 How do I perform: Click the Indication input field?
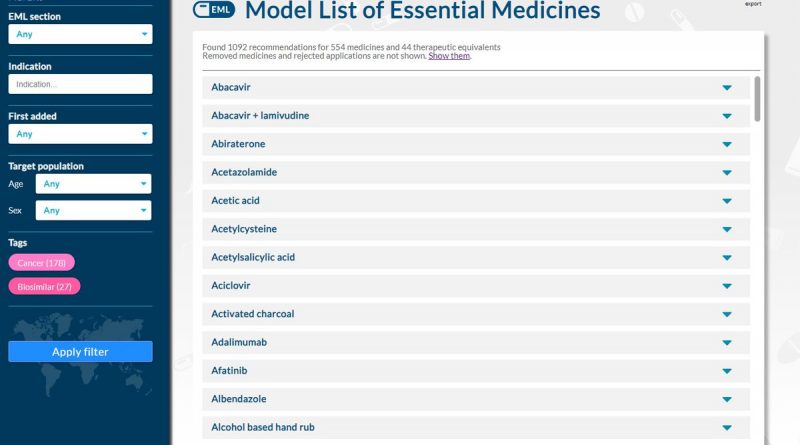point(80,84)
